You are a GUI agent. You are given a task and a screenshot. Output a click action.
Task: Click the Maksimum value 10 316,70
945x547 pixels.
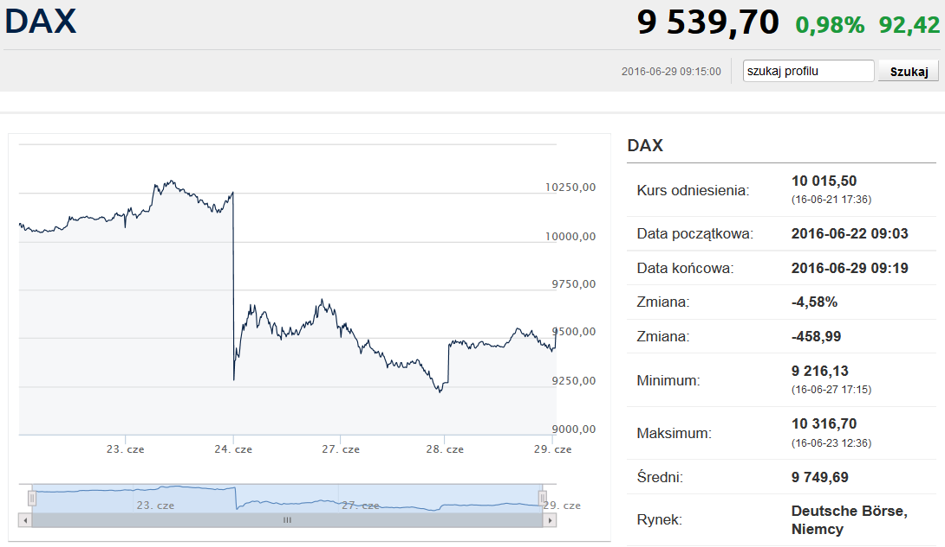(823, 424)
